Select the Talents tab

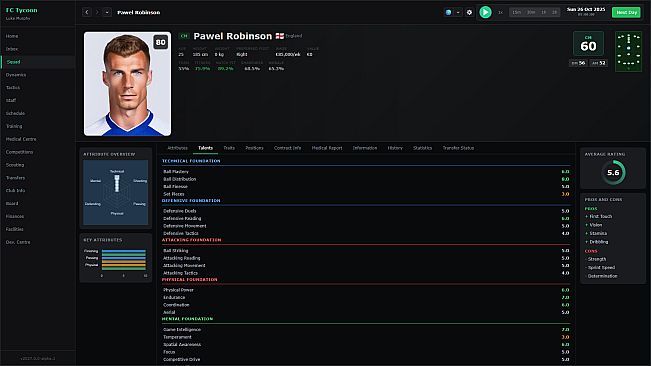[x=205, y=148]
